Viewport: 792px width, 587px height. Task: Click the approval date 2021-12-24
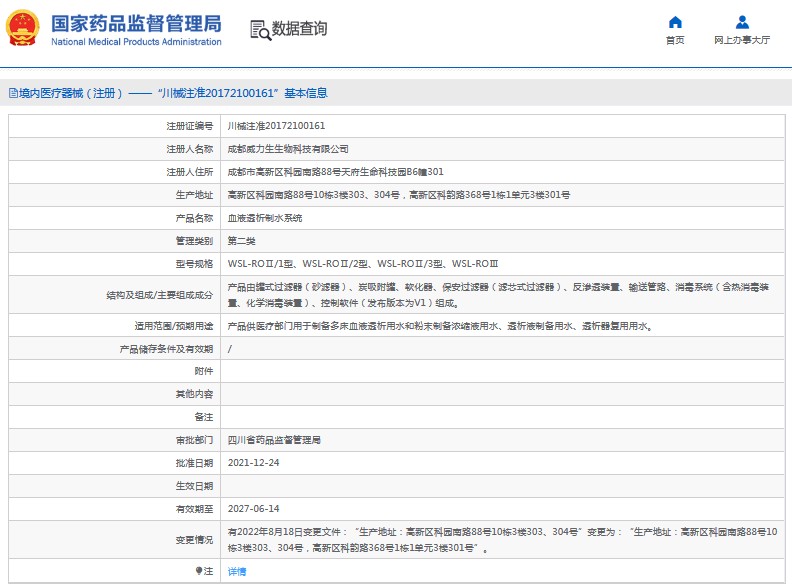click(x=254, y=463)
